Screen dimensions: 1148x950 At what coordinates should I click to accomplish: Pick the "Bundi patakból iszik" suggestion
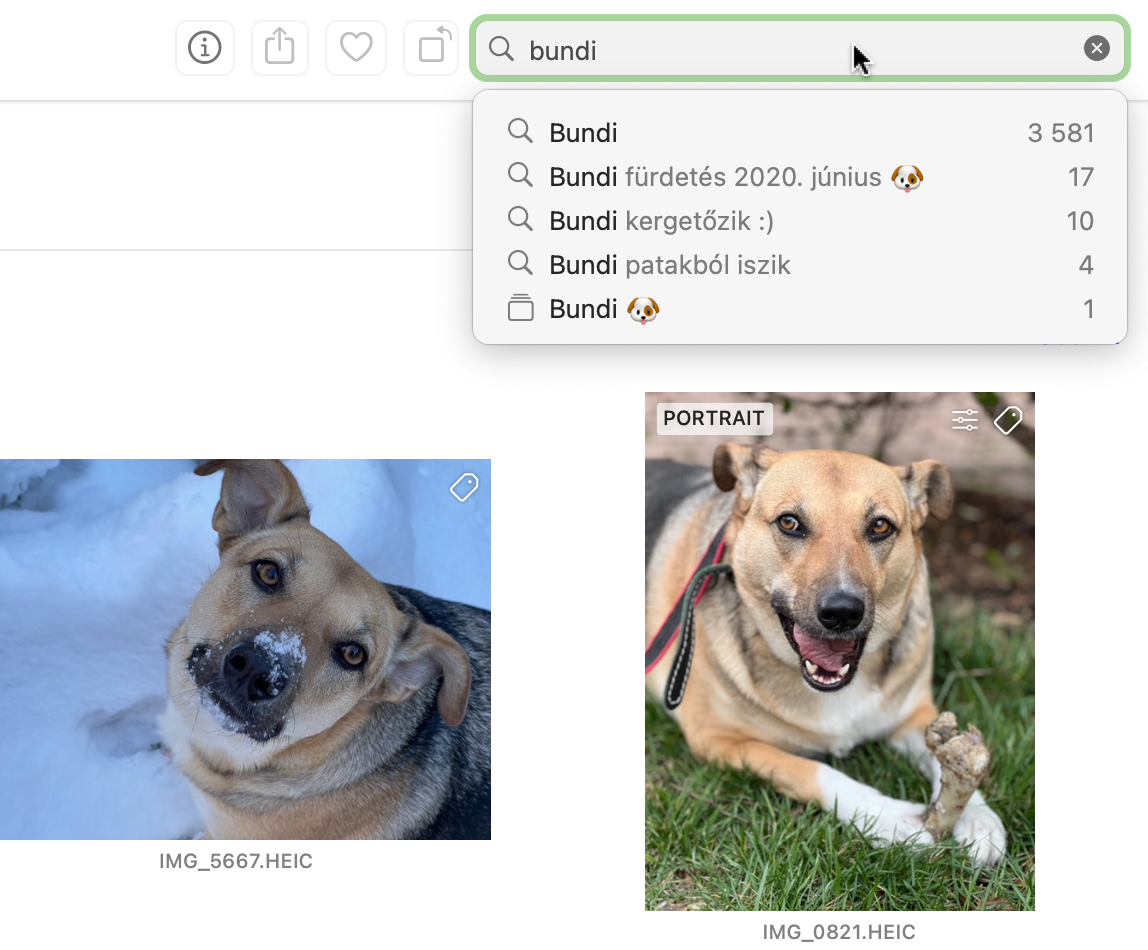(800, 264)
